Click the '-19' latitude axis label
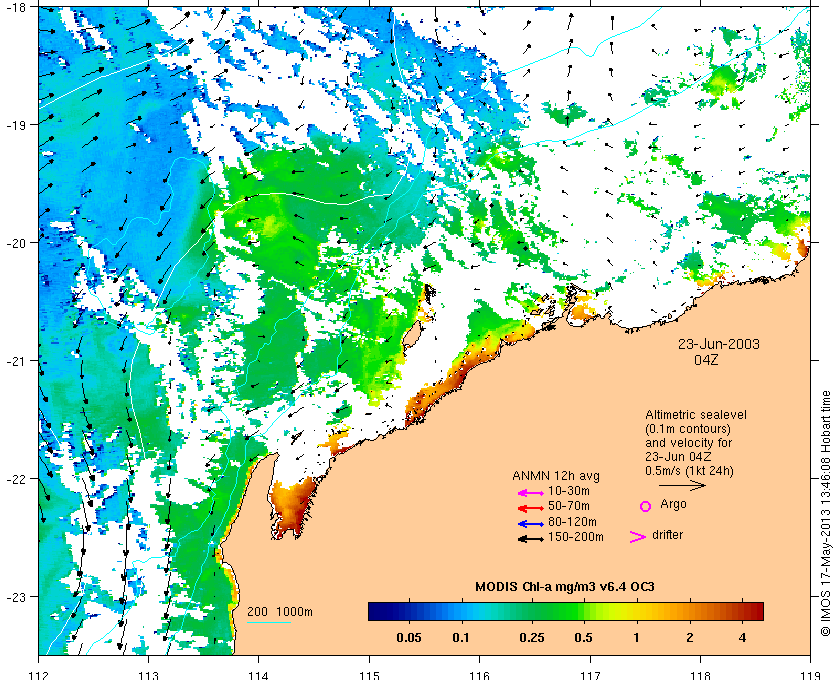 coord(16,125)
